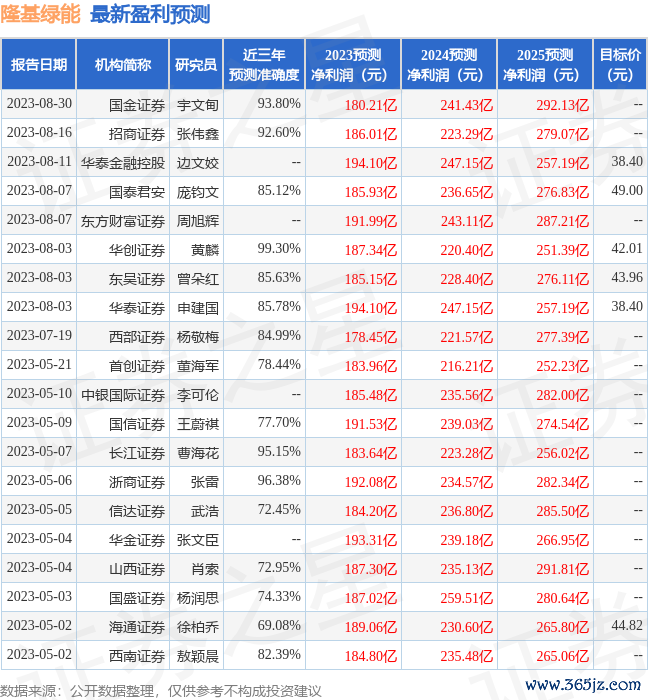The image size is (648, 700).
Task: Click the 2025 forecast 291.81亿
Action: [563, 570]
